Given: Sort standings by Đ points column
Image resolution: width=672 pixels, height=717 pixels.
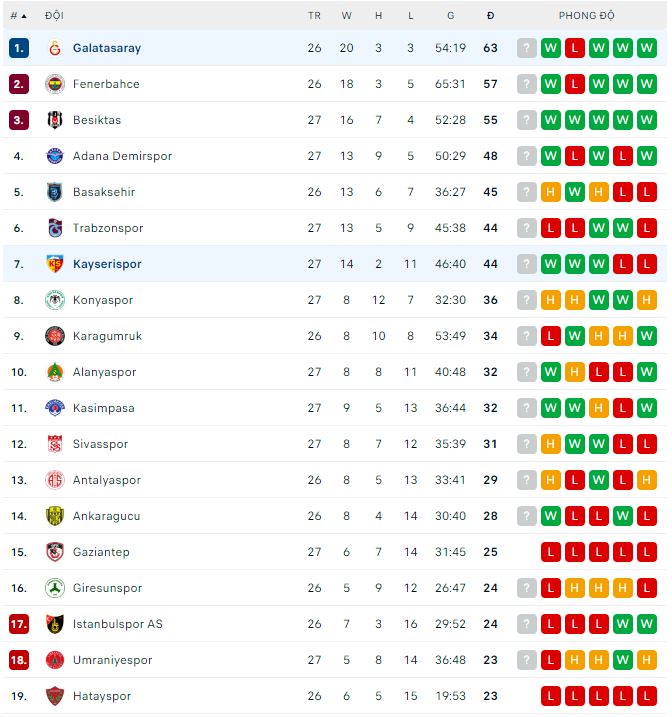Looking at the screenshot, I should [490, 16].
